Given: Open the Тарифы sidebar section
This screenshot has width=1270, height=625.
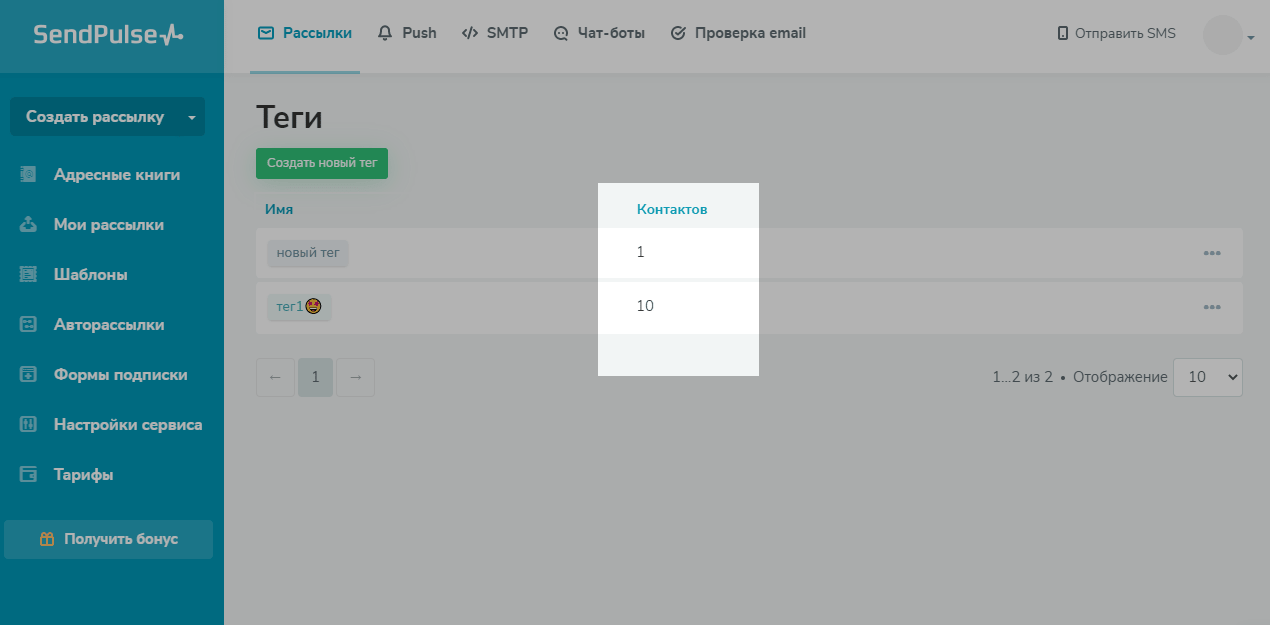Looking at the screenshot, I should click(x=83, y=475).
